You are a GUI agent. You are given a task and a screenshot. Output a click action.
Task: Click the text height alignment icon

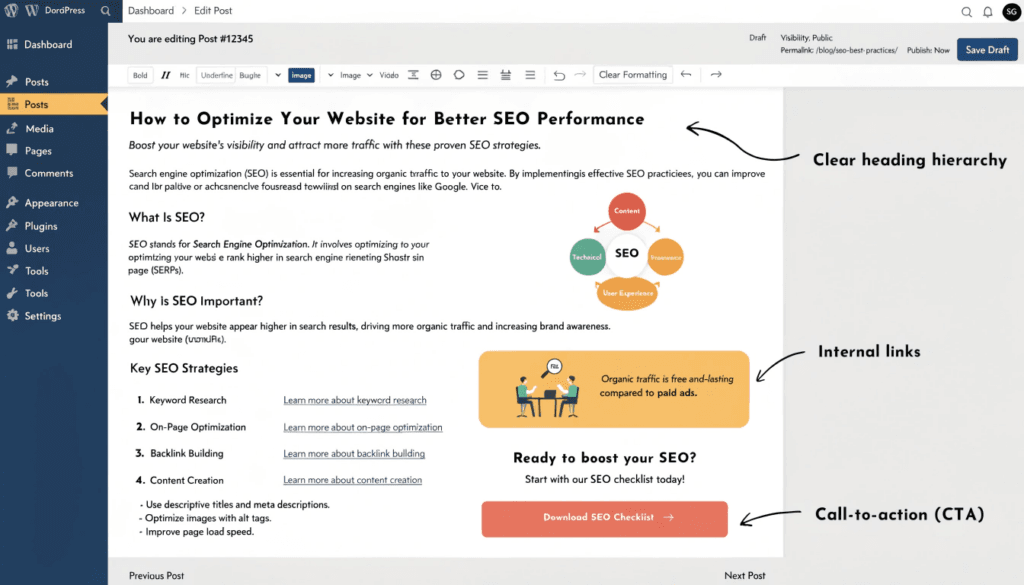pyautogui.click(x=413, y=75)
